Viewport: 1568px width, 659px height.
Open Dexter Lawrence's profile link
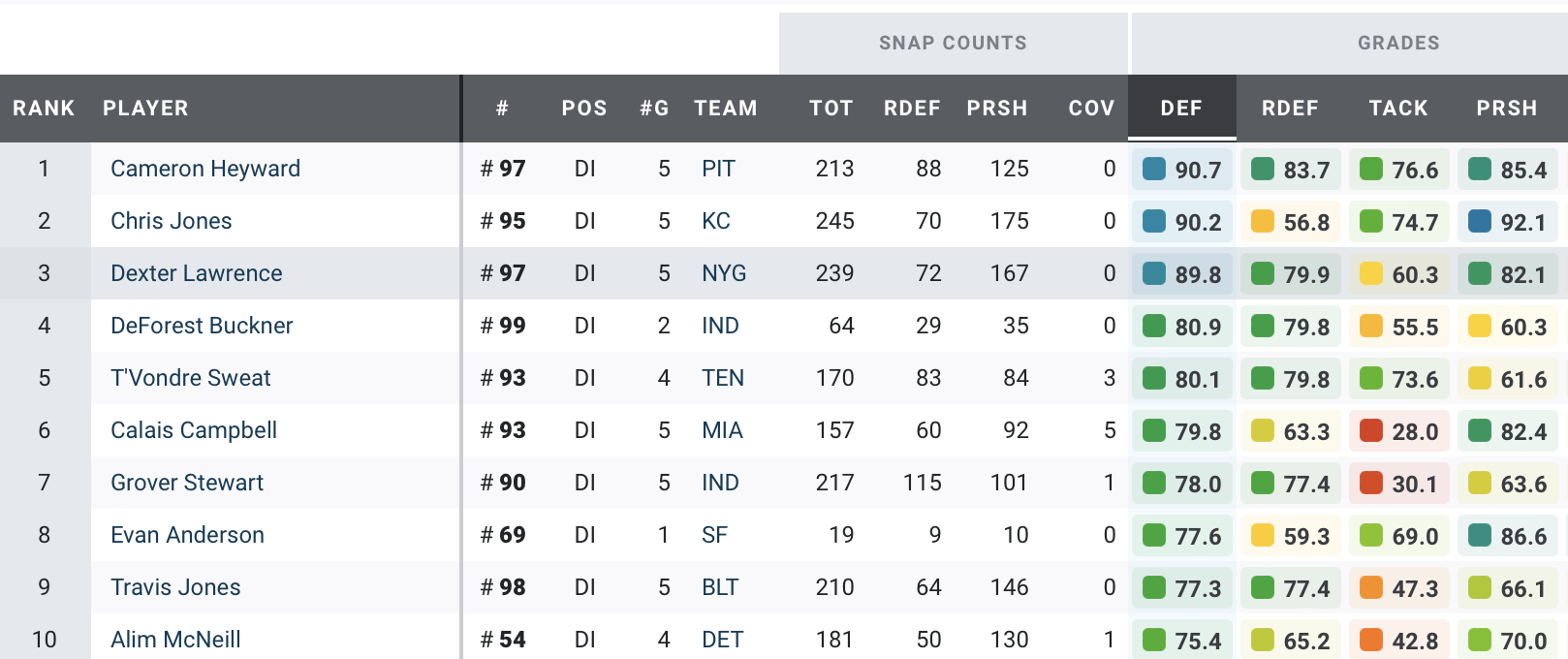click(197, 273)
